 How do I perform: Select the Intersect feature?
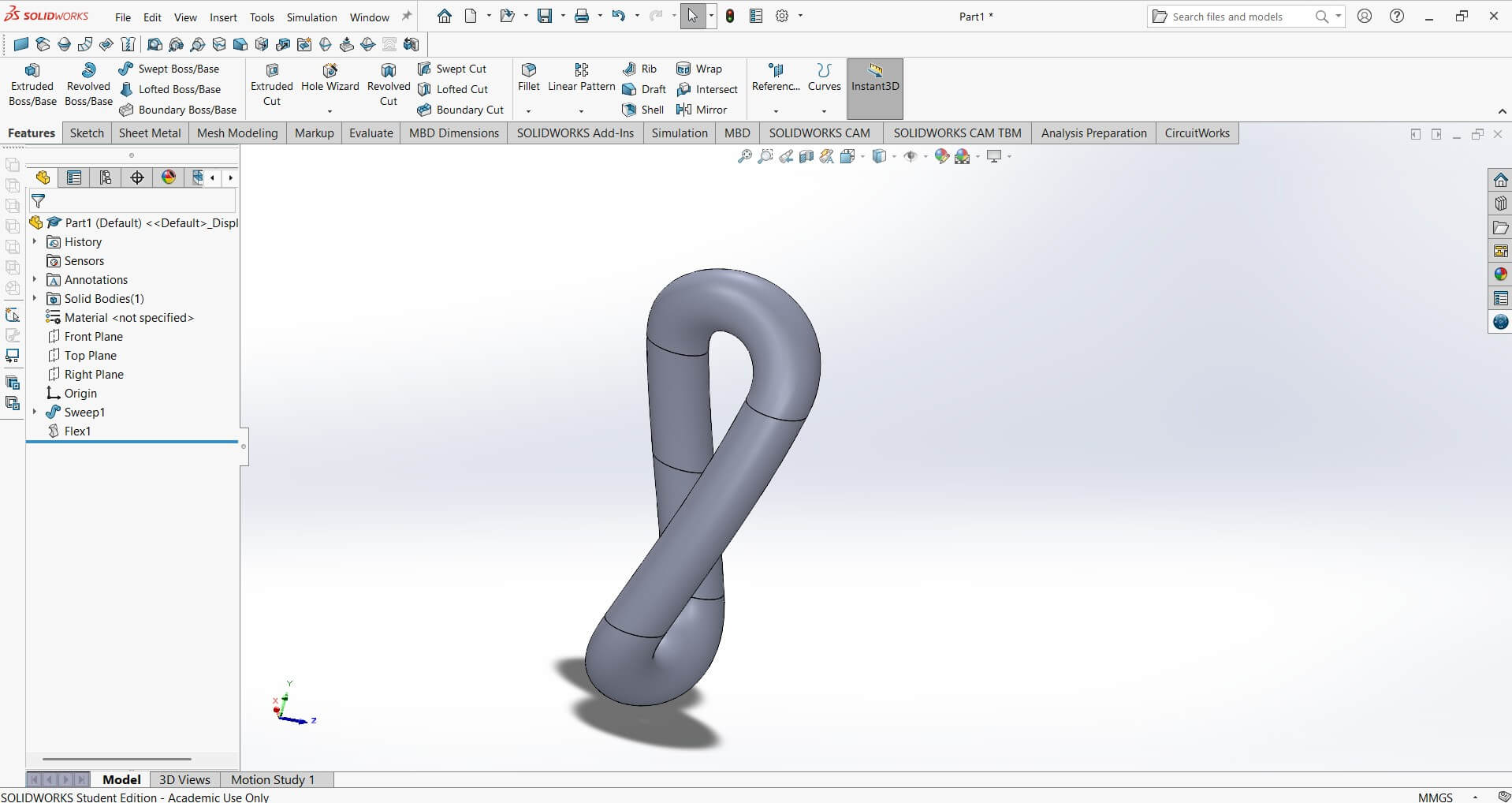(707, 89)
